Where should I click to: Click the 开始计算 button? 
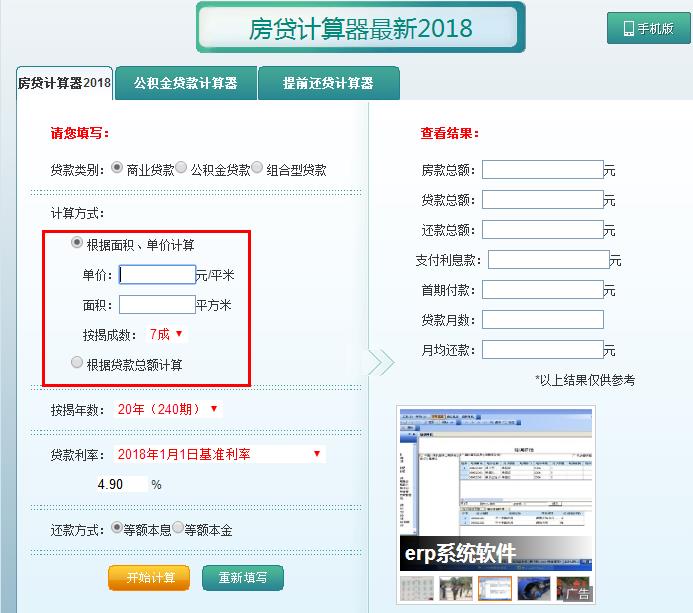coord(149,578)
